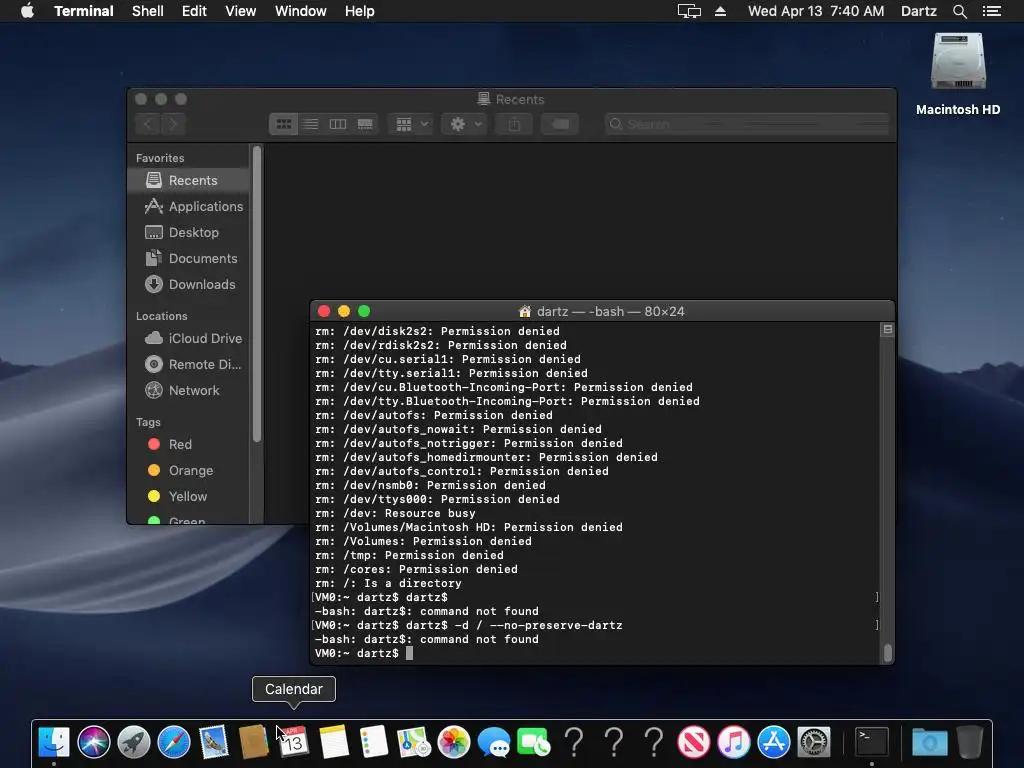Viewport: 1024px width, 768px height.
Task: Open Macintosh HD desktop drive icon
Action: [957, 61]
